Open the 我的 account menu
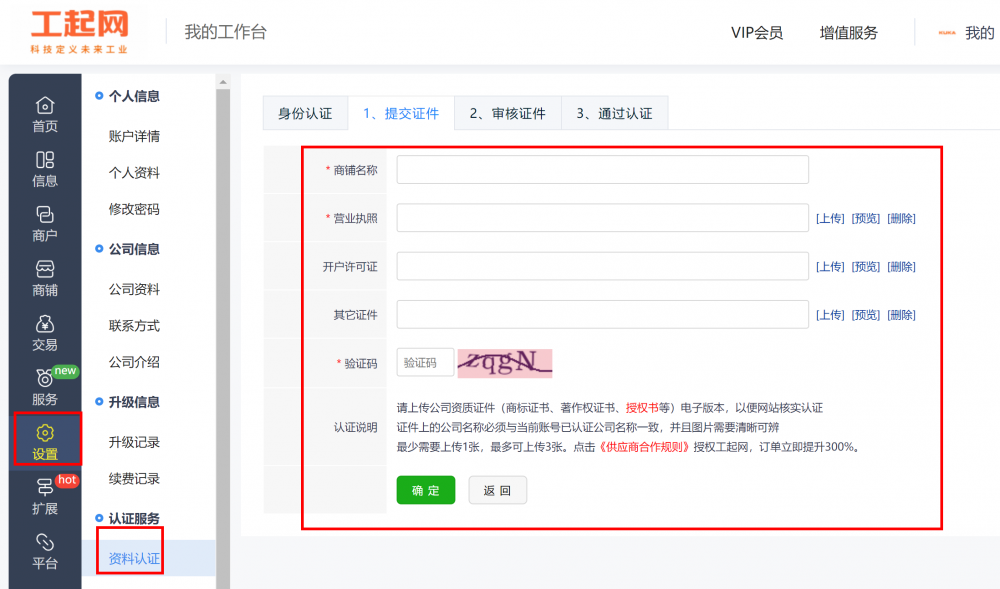1000x589 pixels. pyautogui.click(x=980, y=33)
